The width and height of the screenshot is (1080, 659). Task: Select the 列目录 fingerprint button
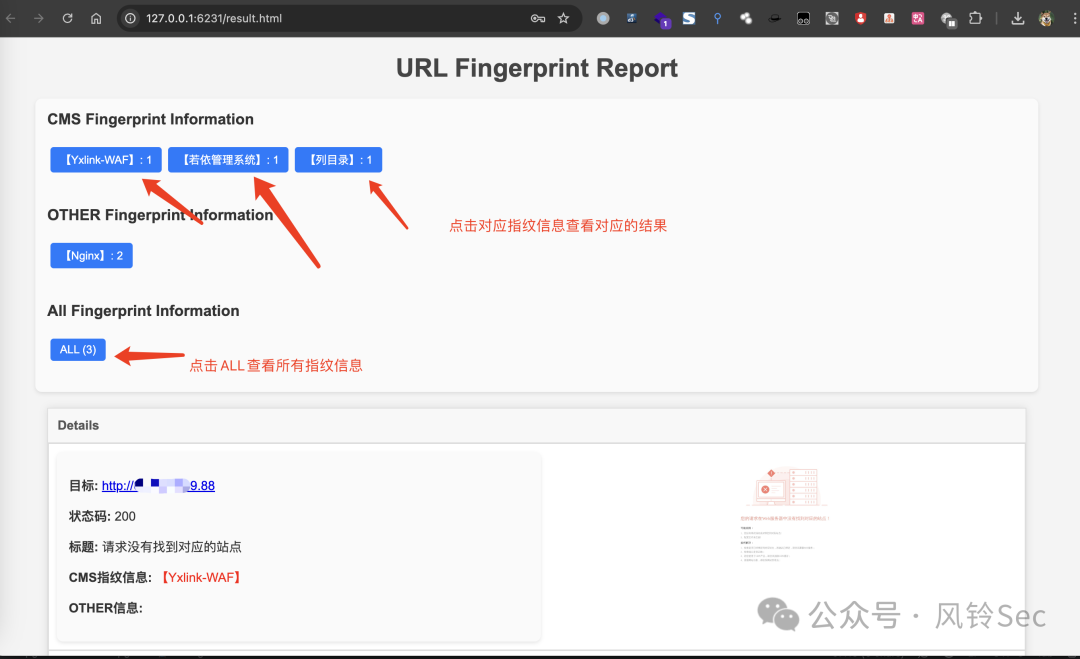[338, 160]
